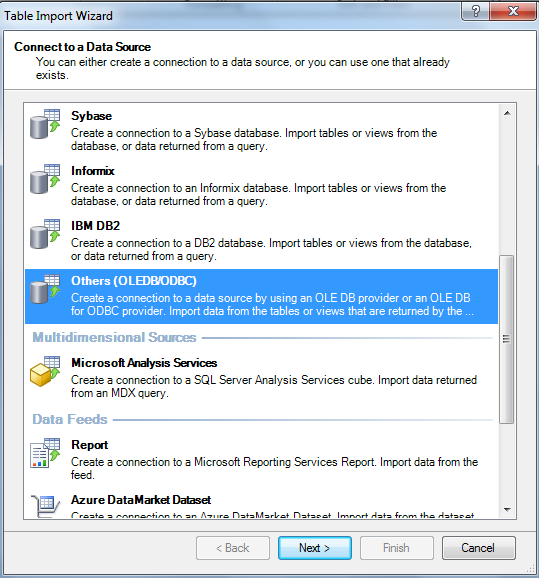Click the Others (OLEDB/ODBC) database icon
The height and width of the screenshot is (578, 539).
coord(45,289)
